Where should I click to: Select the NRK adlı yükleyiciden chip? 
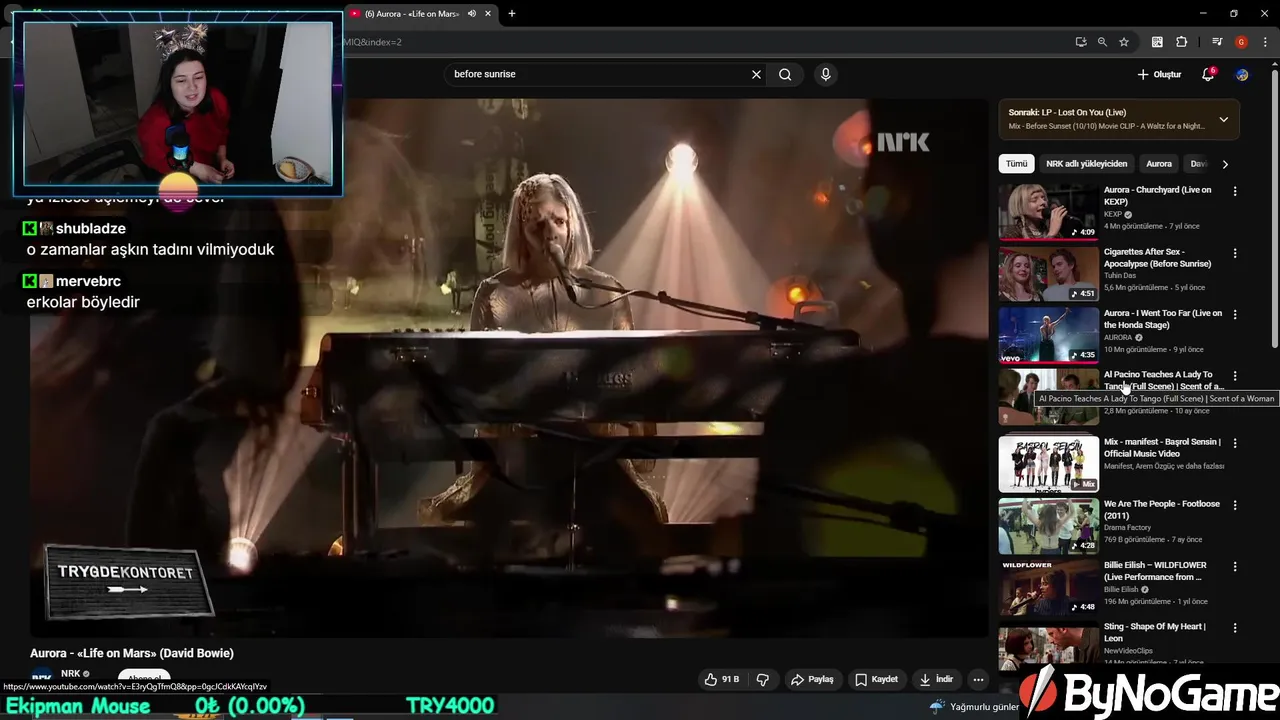pyautogui.click(x=1086, y=164)
